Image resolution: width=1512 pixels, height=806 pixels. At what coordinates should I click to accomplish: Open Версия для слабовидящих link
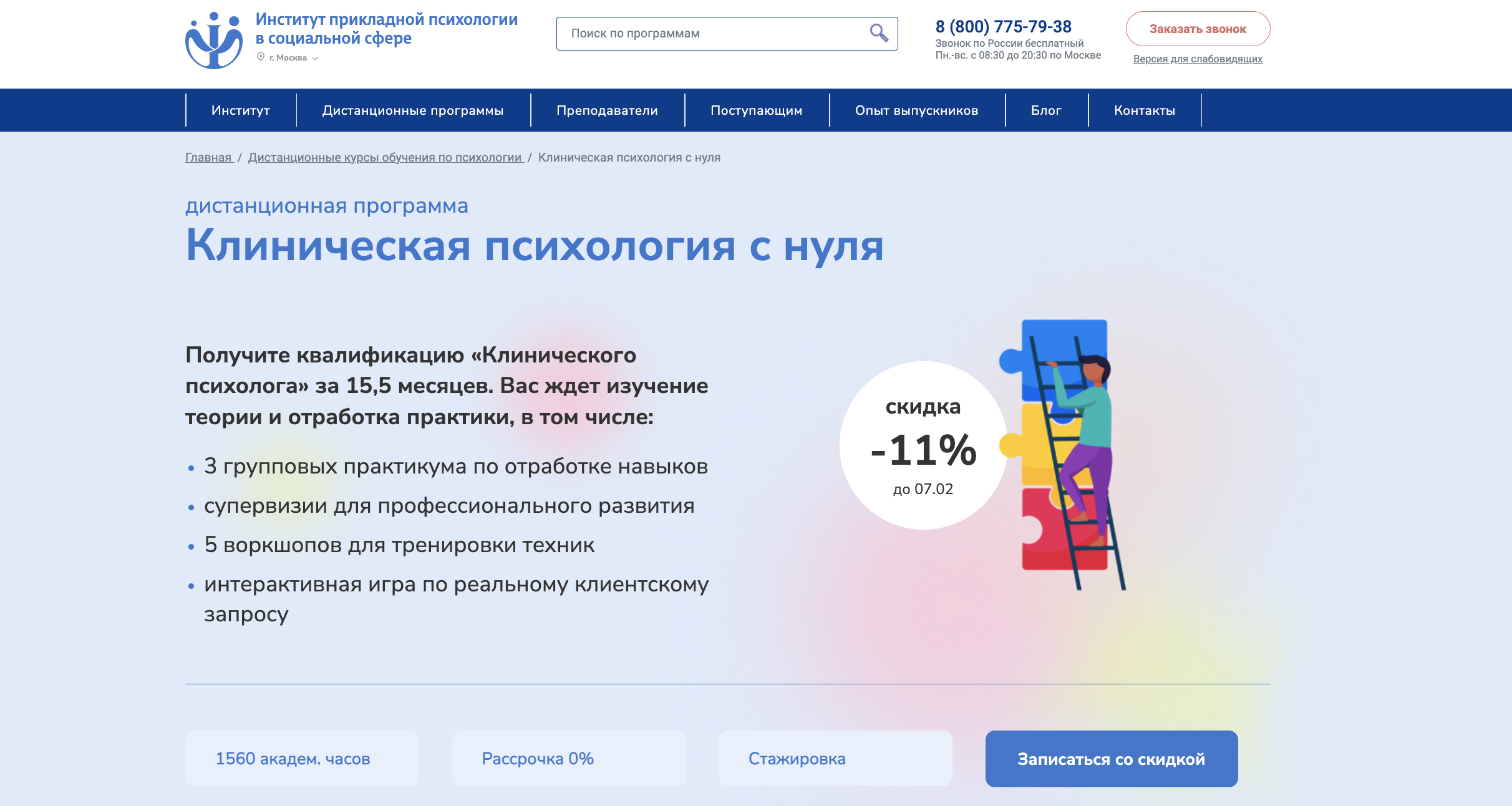pyautogui.click(x=1198, y=59)
